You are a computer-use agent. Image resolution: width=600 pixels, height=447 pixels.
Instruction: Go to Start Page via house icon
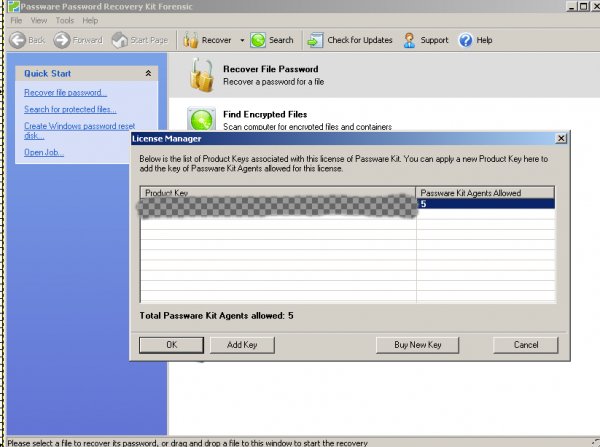click(x=120, y=40)
